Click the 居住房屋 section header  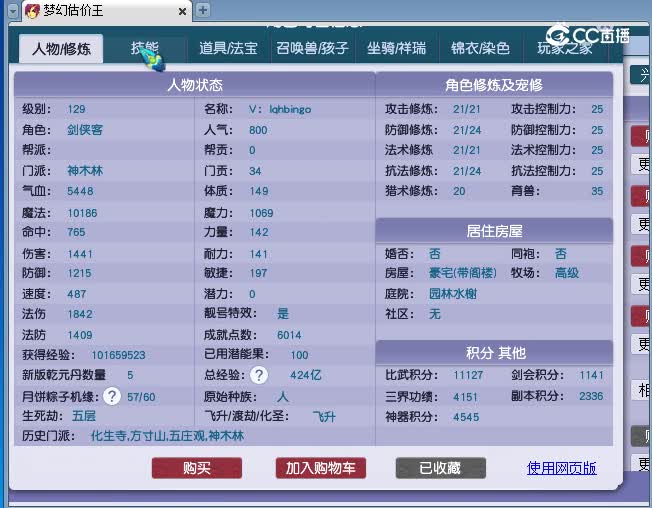[x=494, y=231]
